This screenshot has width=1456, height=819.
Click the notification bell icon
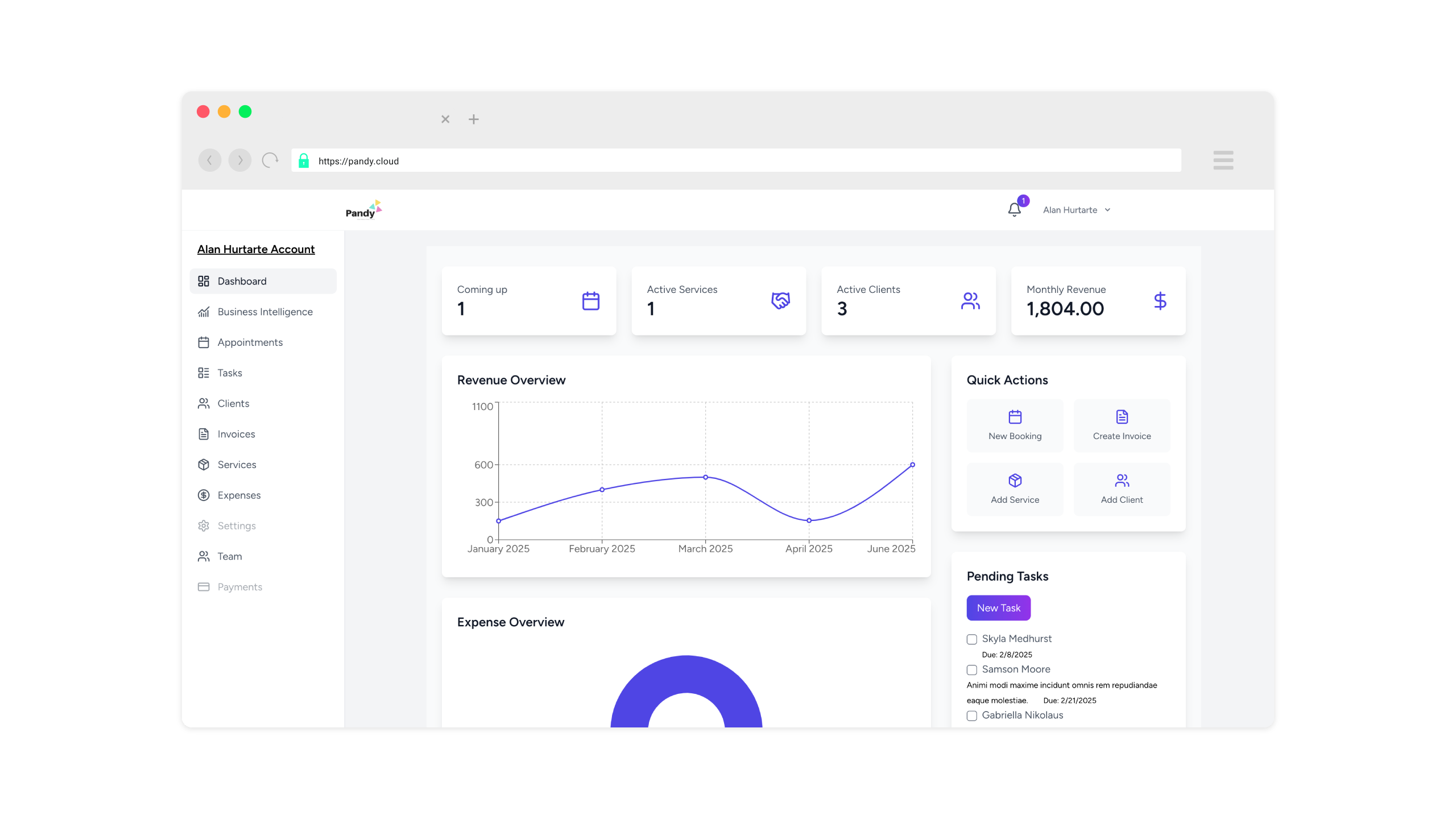point(1014,210)
